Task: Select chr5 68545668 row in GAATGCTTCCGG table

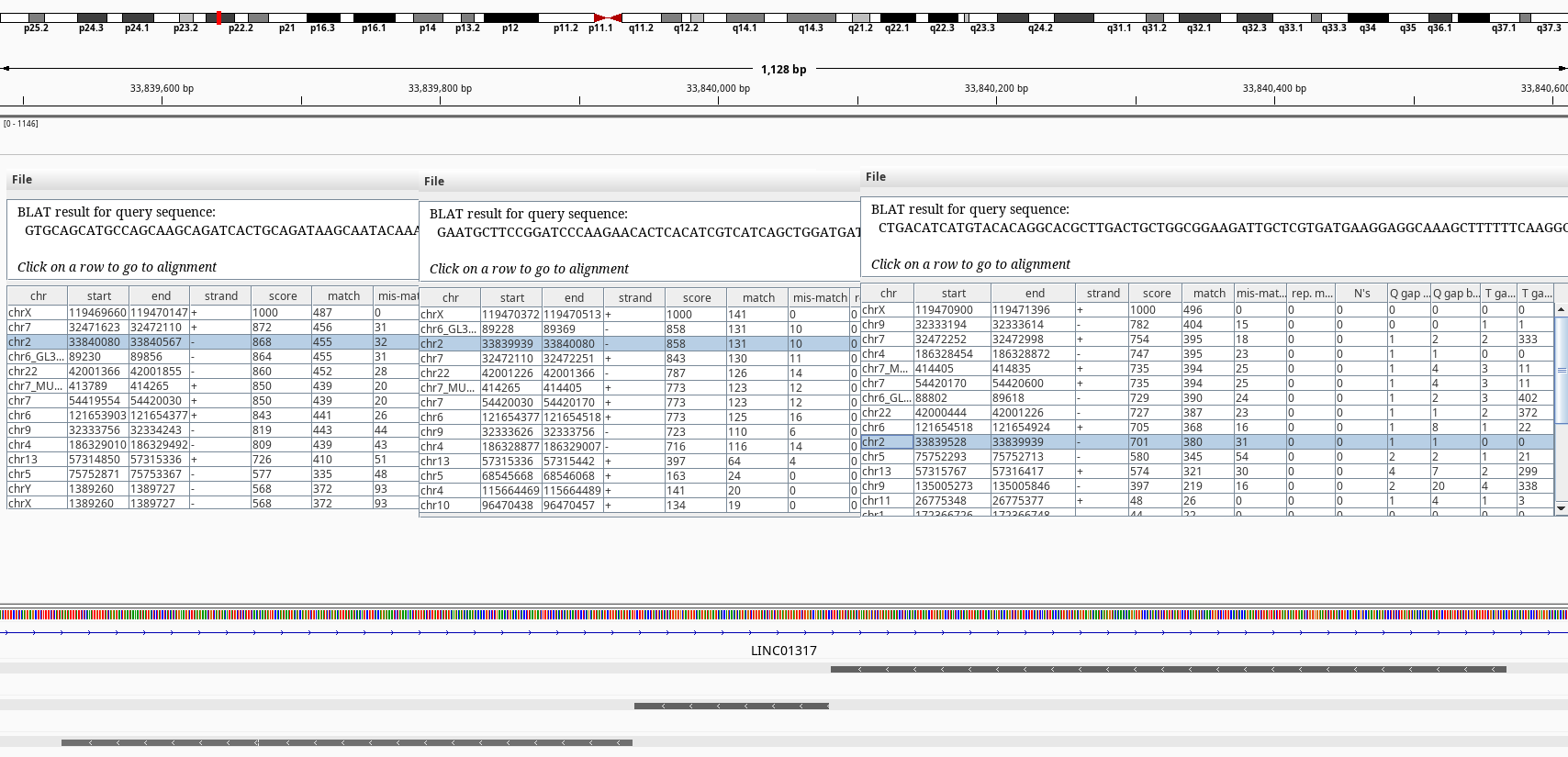Action: [x=640, y=475]
